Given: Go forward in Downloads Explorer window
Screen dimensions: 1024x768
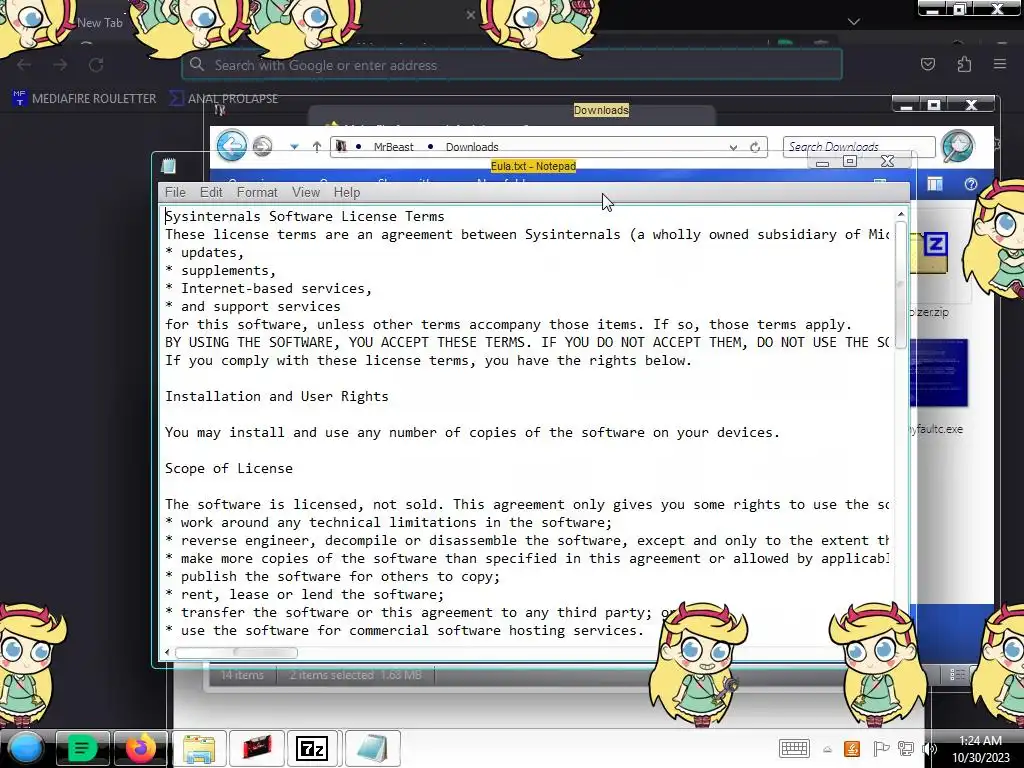Looking at the screenshot, I should [263, 146].
